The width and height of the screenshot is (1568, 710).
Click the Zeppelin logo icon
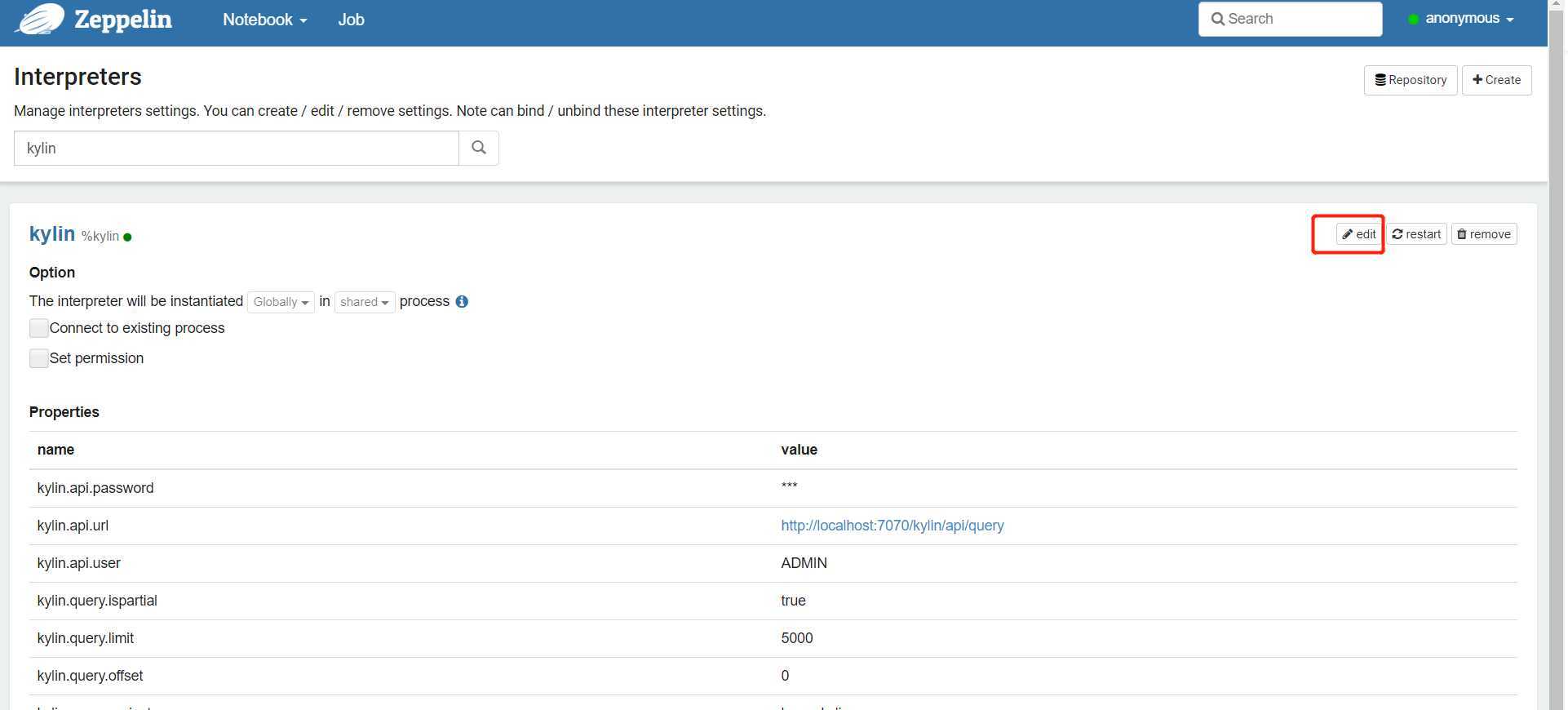tap(41, 19)
